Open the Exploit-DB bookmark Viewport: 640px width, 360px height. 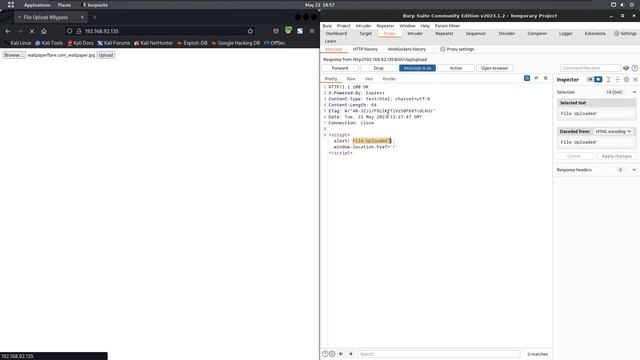pos(192,43)
